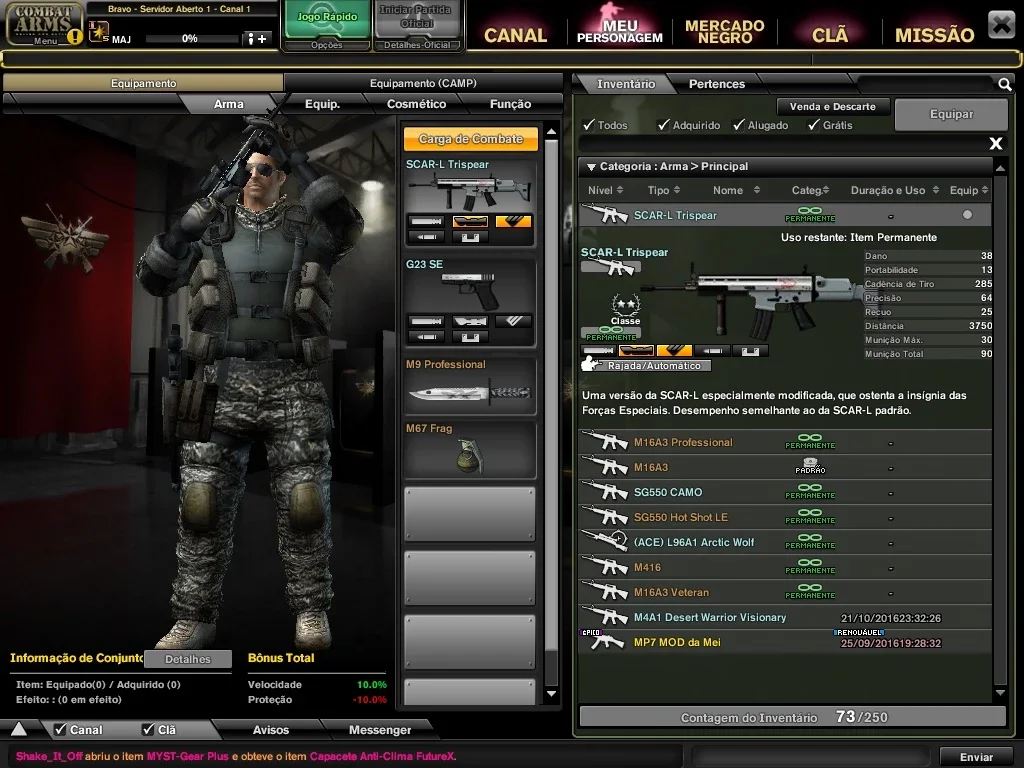This screenshot has width=1024, height=768.
Task: Expand chat with the triangle arrow icon
Action: 19,729
